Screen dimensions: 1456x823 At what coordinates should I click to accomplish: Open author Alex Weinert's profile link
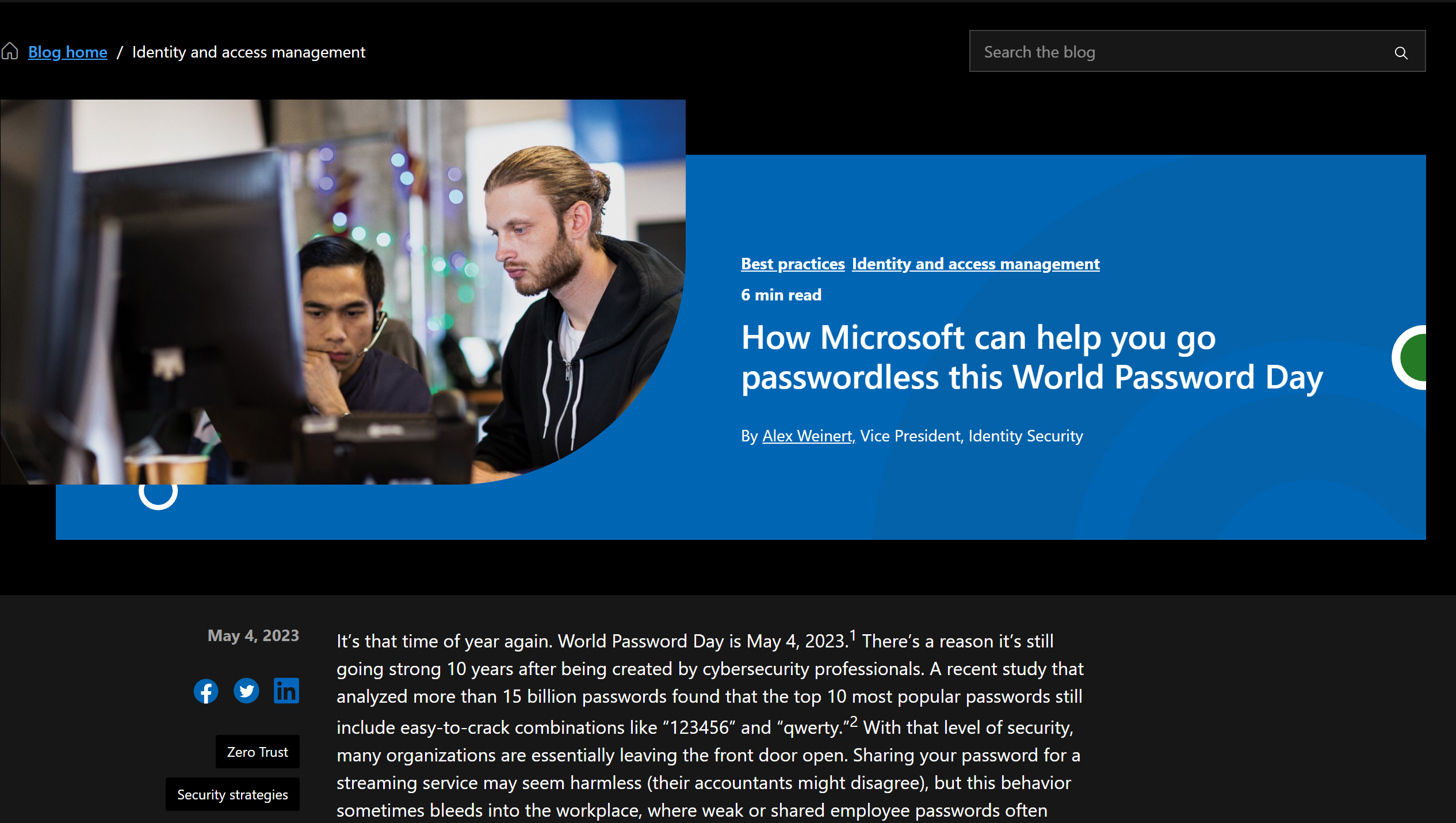(807, 436)
